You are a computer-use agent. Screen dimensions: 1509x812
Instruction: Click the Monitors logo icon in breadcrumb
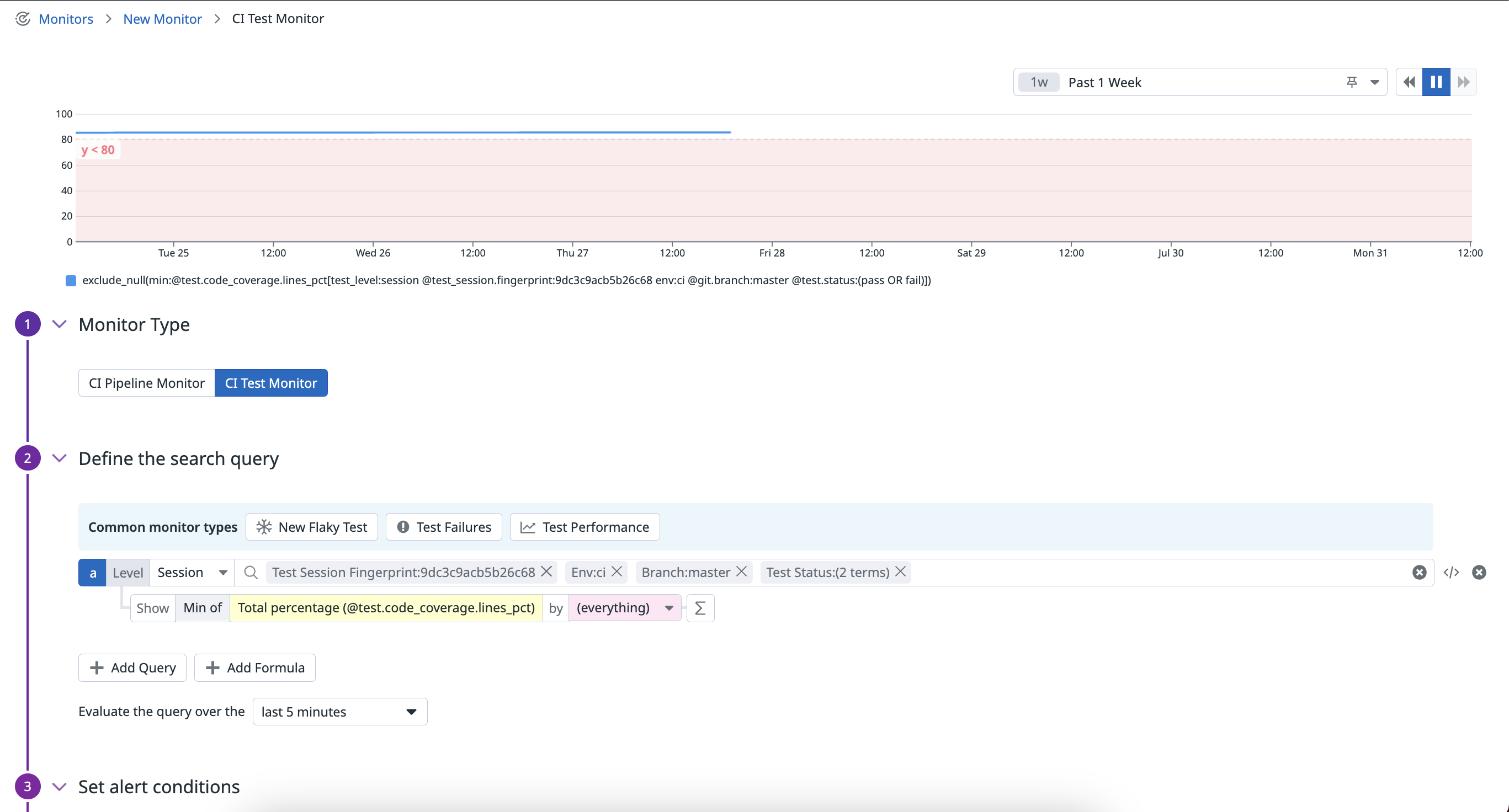(22, 19)
